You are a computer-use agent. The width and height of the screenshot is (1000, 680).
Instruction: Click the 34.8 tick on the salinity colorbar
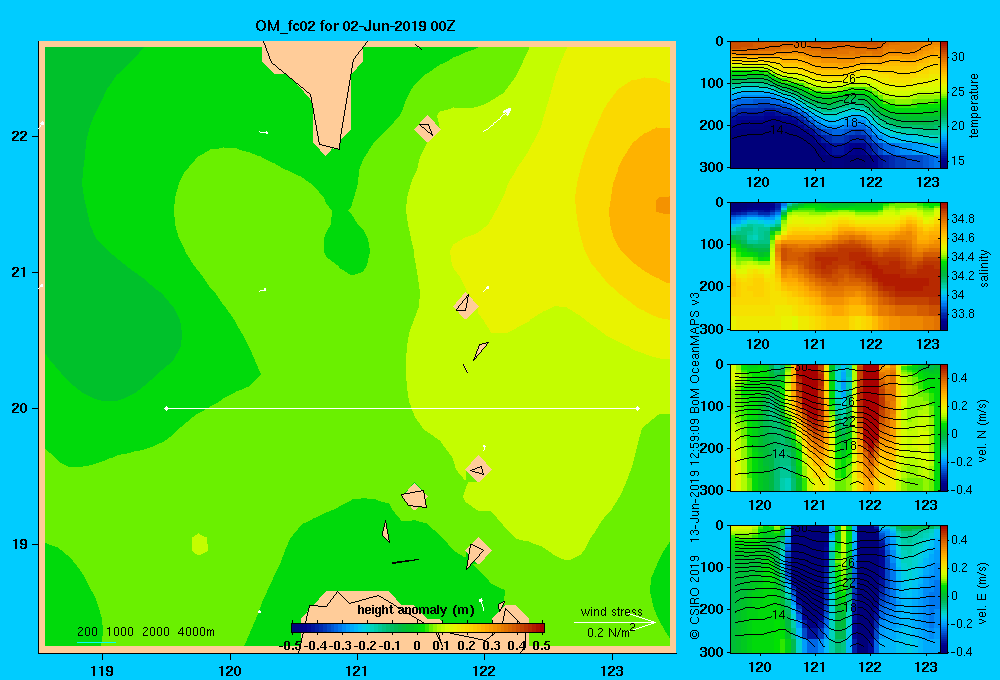click(x=962, y=219)
